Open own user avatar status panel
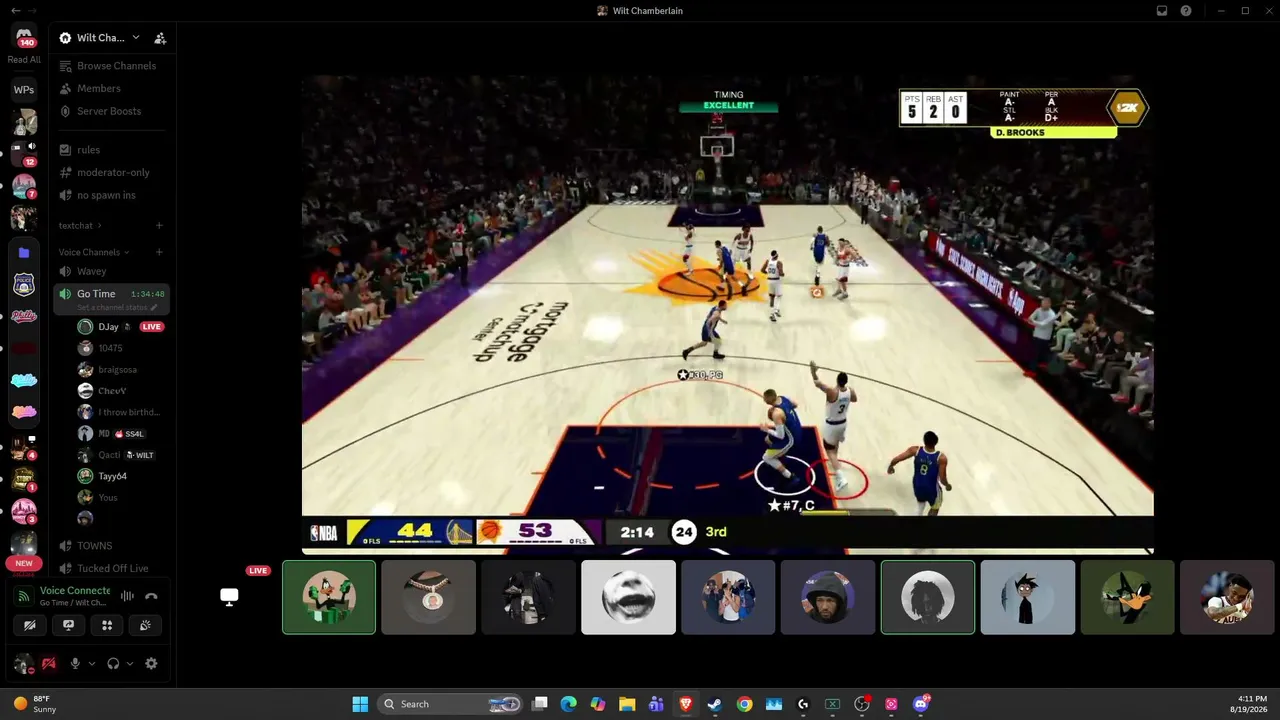Viewport: 1280px width, 720px height. (23, 663)
